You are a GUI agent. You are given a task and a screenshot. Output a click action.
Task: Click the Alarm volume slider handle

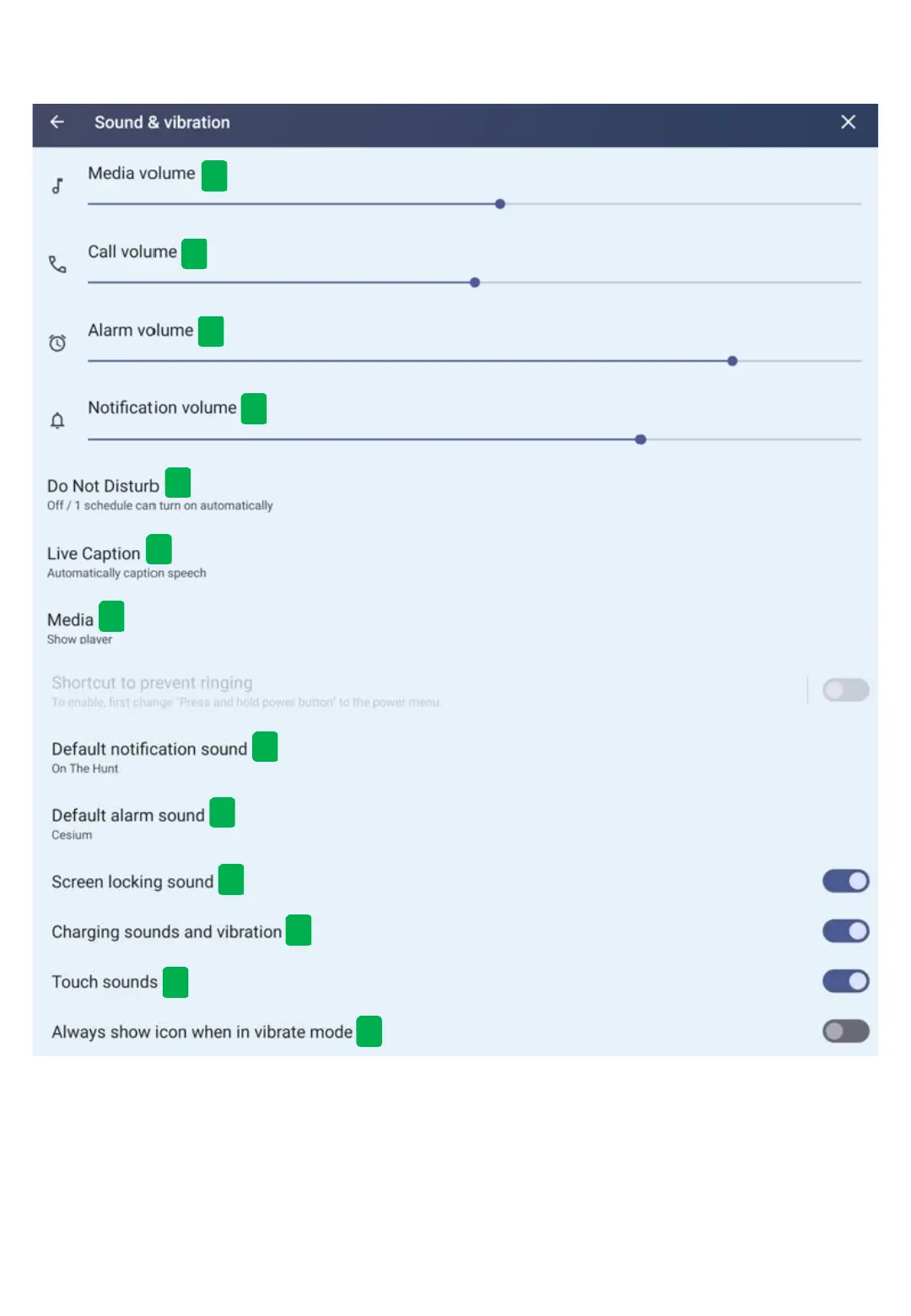point(732,361)
